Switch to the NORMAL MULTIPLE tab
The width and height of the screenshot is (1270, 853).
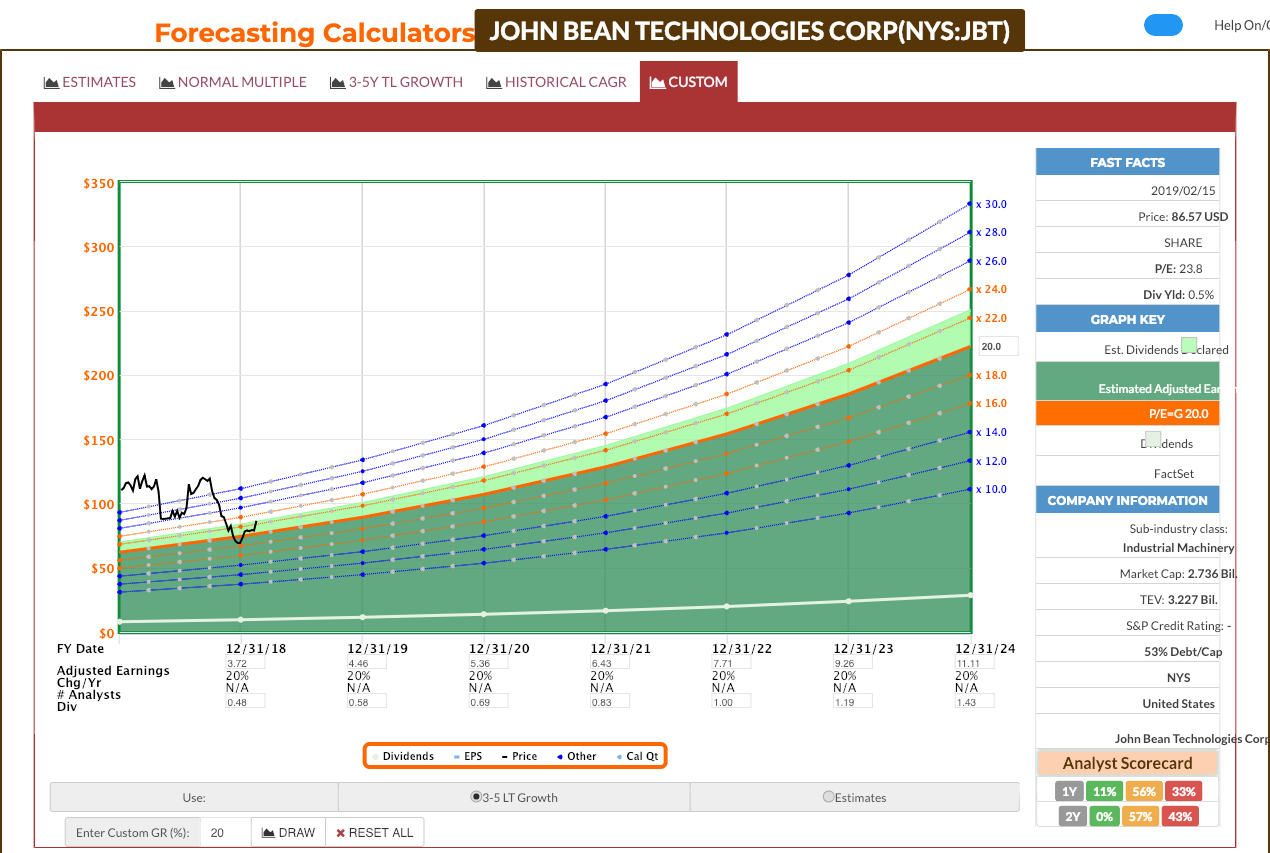pos(233,81)
